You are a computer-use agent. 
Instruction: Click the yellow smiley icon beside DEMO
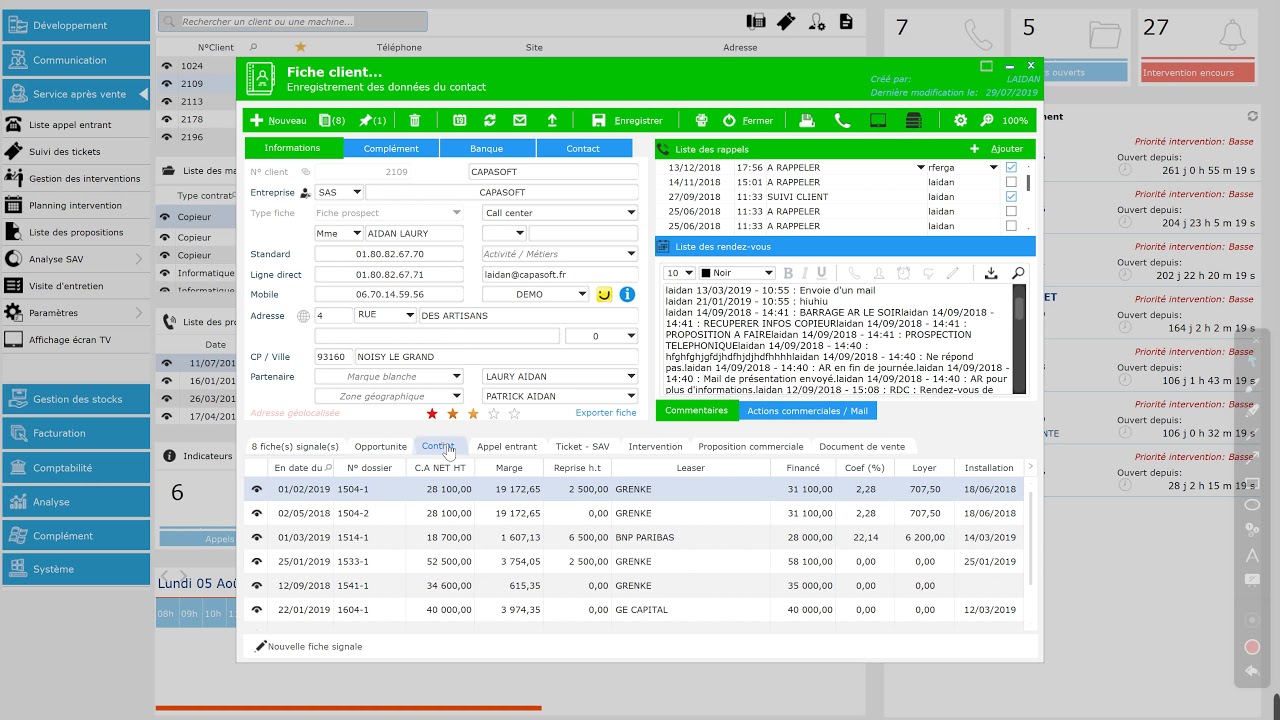604,294
